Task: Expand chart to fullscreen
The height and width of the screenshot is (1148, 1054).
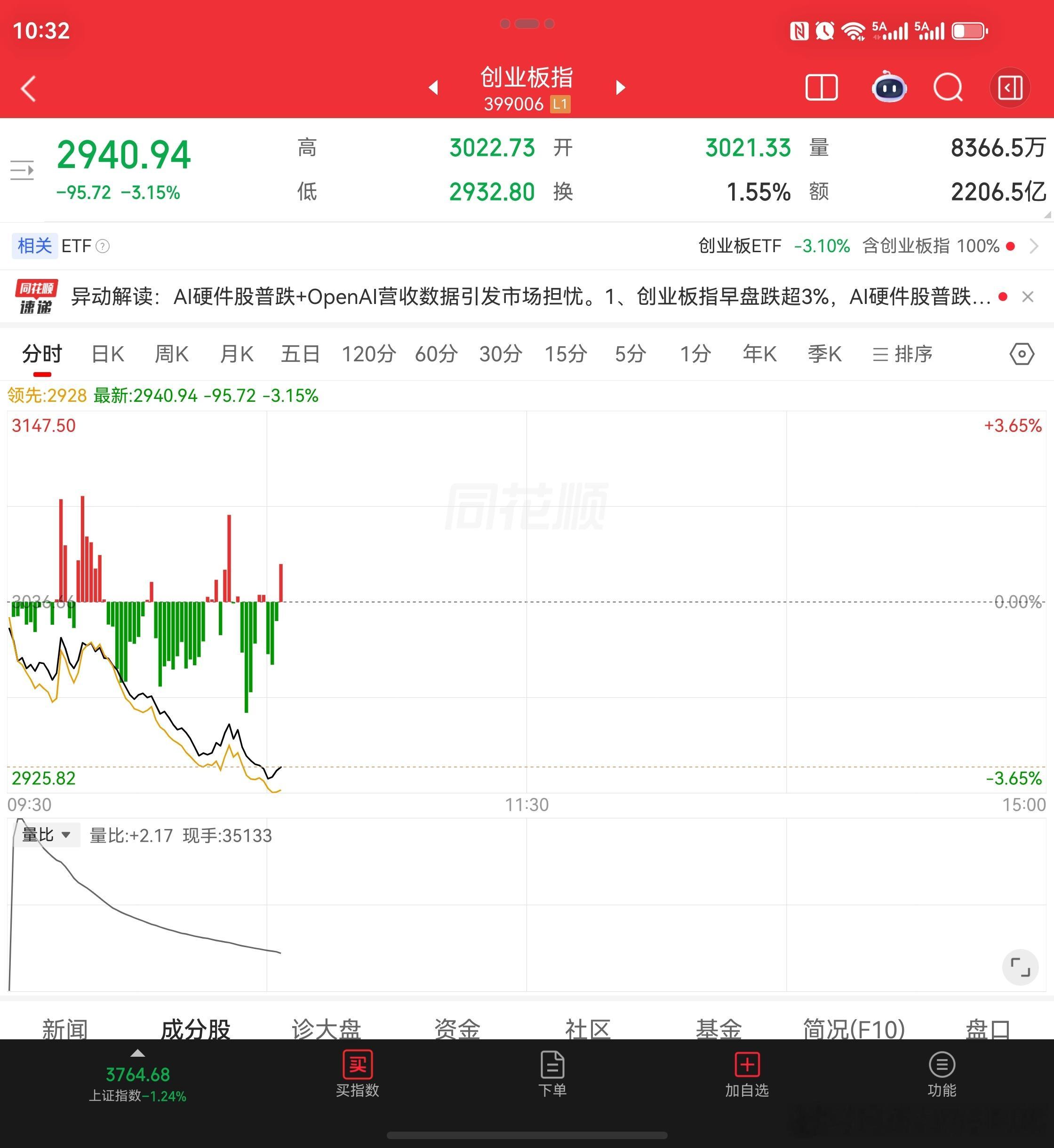Action: tap(1020, 967)
